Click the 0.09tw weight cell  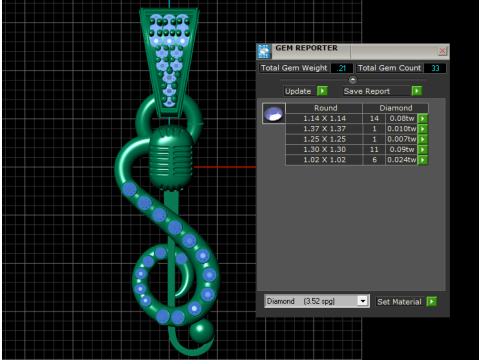(x=402, y=149)
